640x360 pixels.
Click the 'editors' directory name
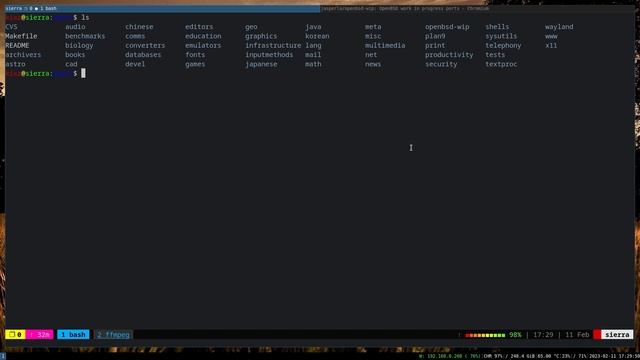click(x=199, y=27)
